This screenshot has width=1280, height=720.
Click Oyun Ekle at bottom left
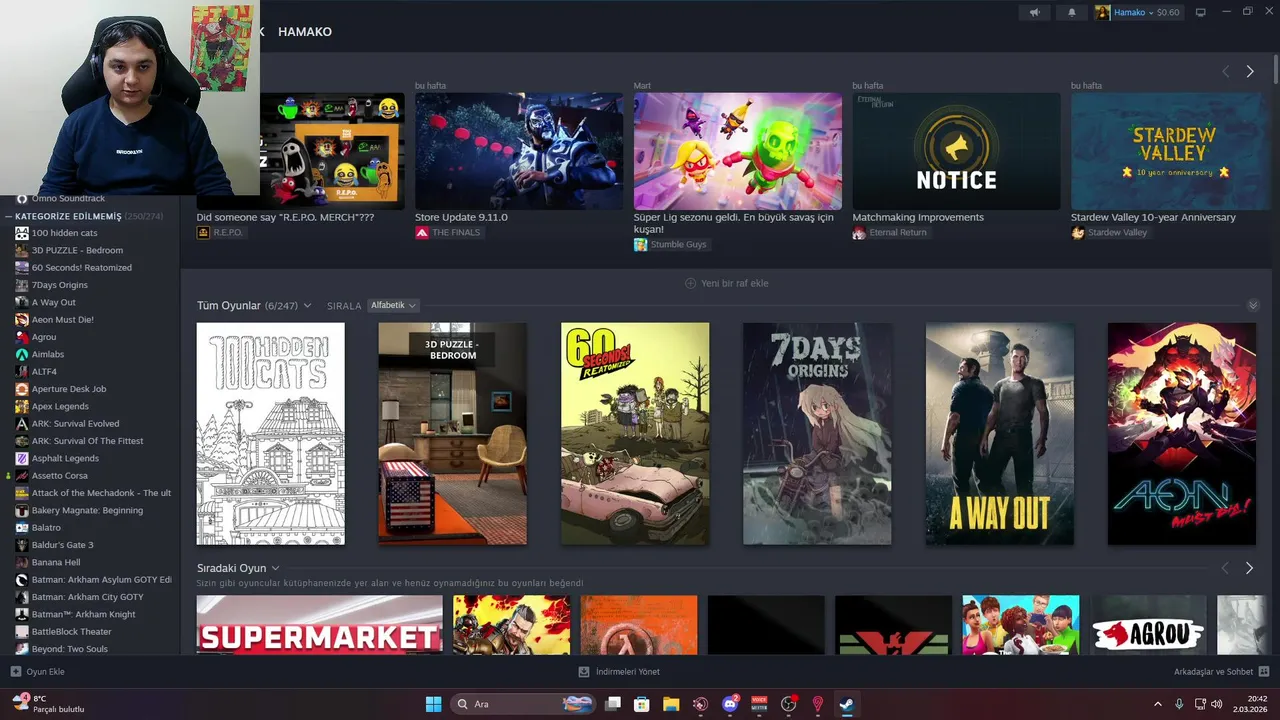point(37,672)
